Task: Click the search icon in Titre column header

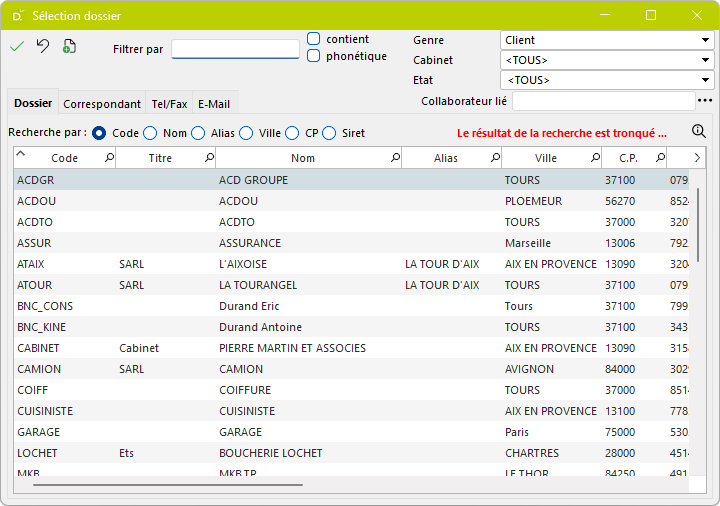Action: [x=209, y=158]
